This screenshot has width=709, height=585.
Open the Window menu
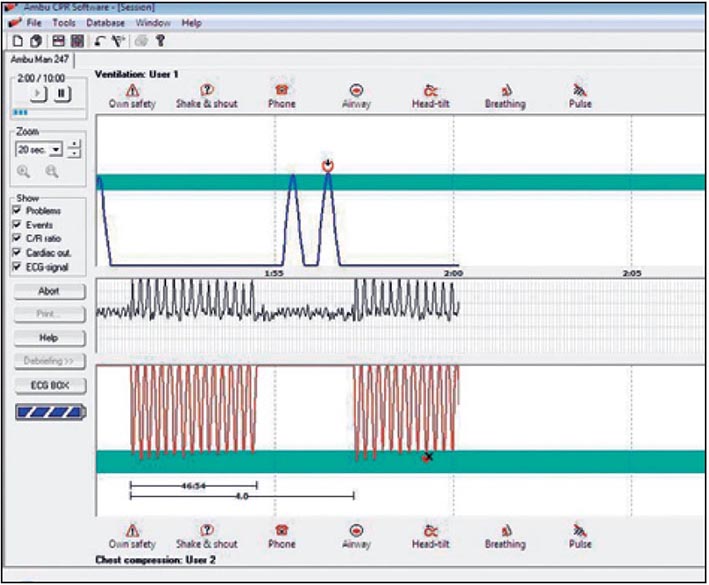click(153, 23)
